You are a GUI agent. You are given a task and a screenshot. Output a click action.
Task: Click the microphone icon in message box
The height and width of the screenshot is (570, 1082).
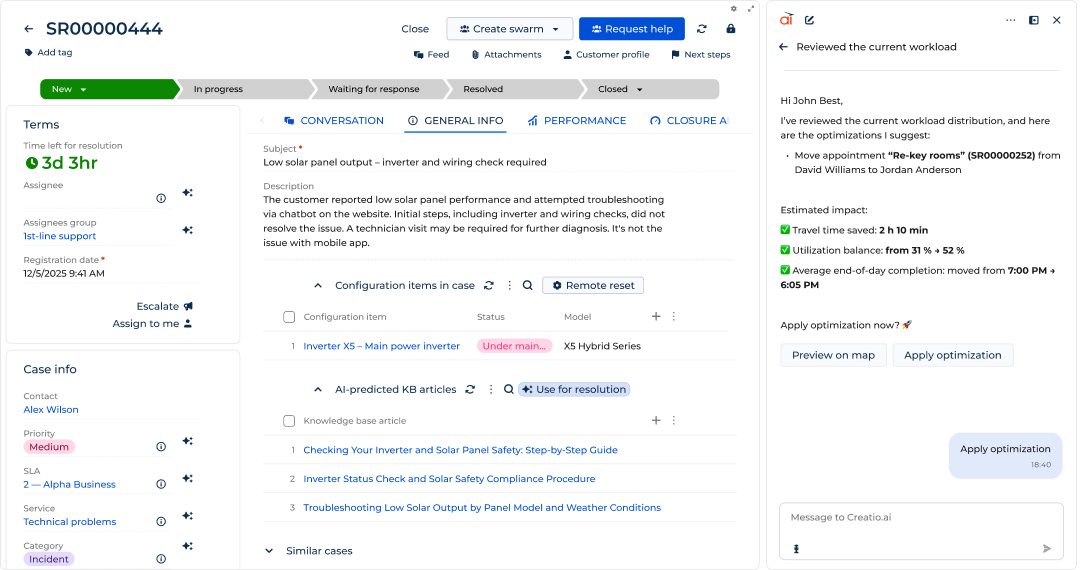pyautogui.click(x=797, y=548)
